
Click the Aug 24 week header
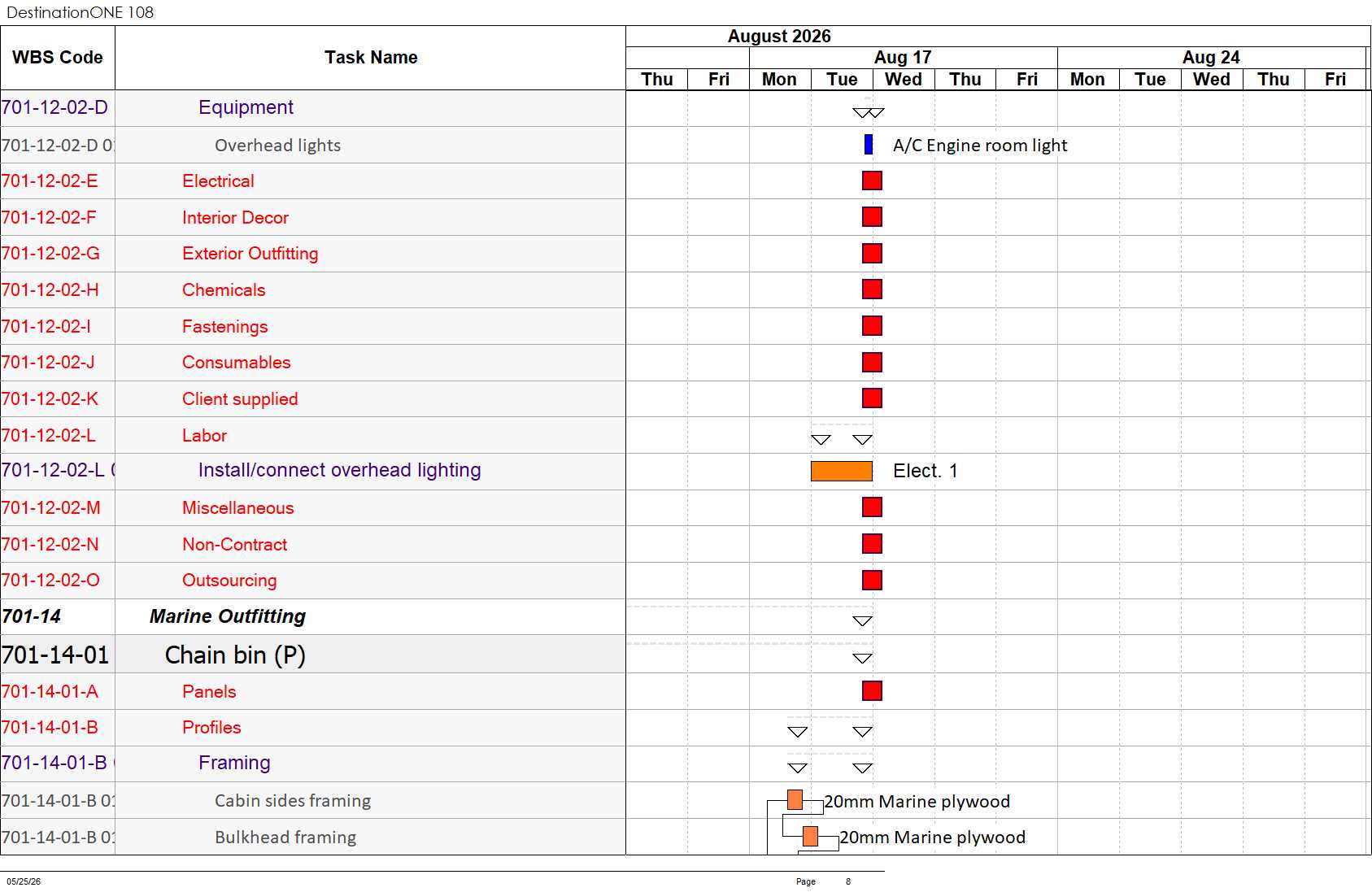(1211, 58)
